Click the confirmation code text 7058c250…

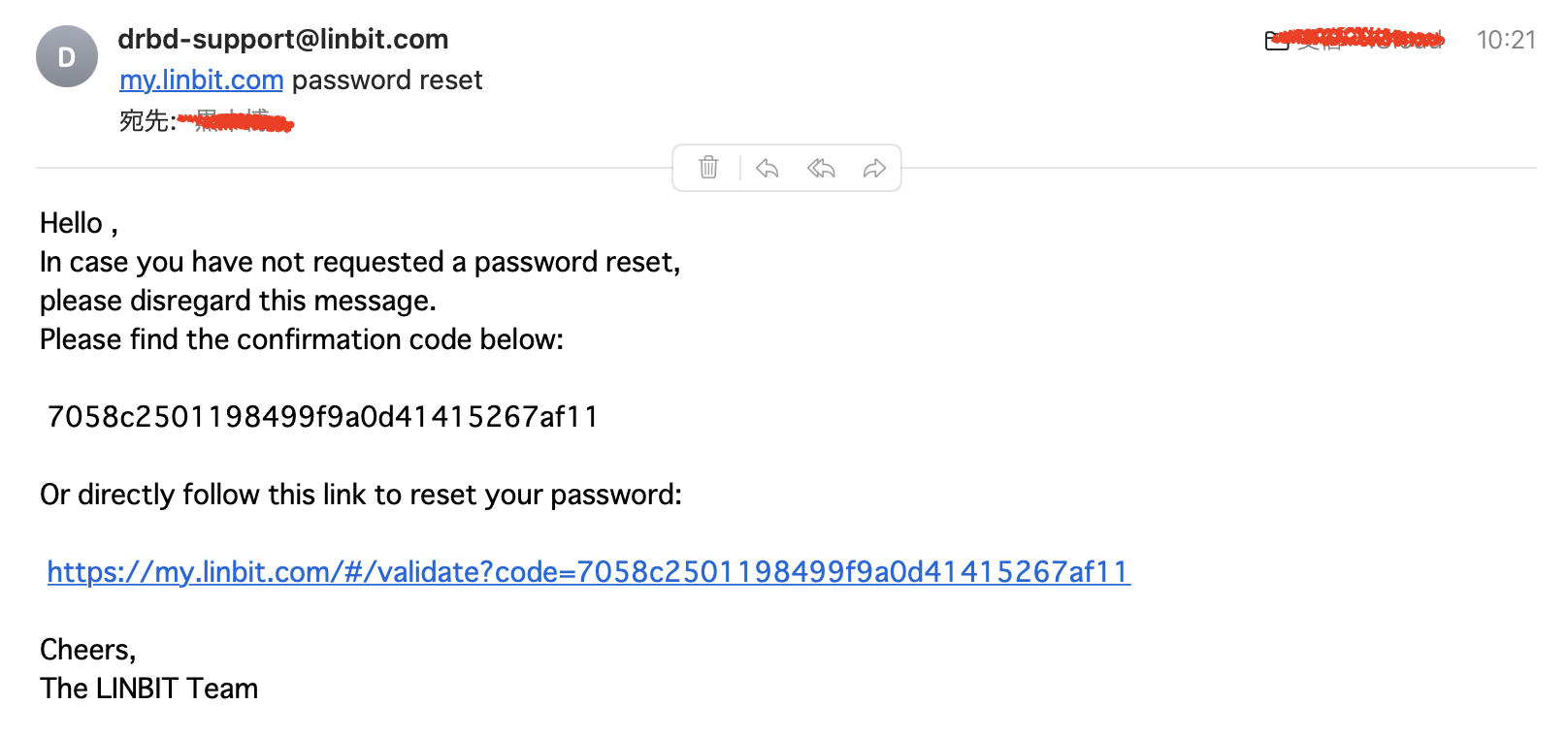tap(322, 417)
